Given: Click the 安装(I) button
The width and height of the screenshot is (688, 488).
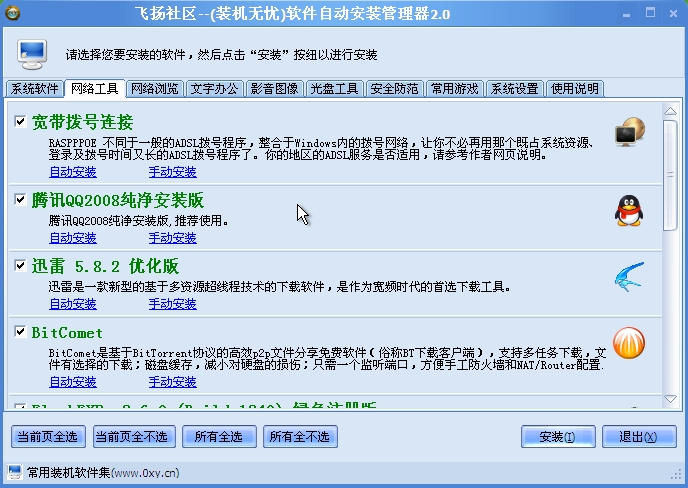Looking at the screenshot, I should coord(558,437).
